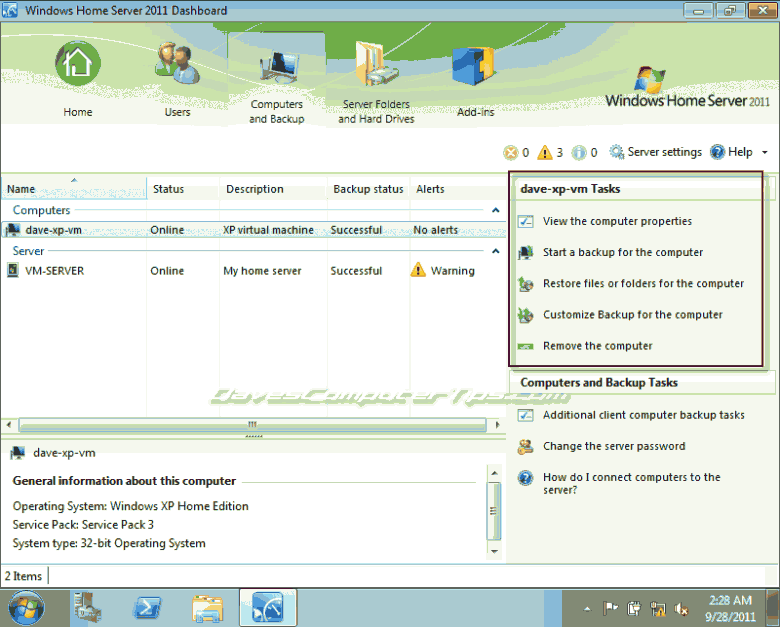Click the dave-xp-vm icon in details pane

[x=17, y=452]
